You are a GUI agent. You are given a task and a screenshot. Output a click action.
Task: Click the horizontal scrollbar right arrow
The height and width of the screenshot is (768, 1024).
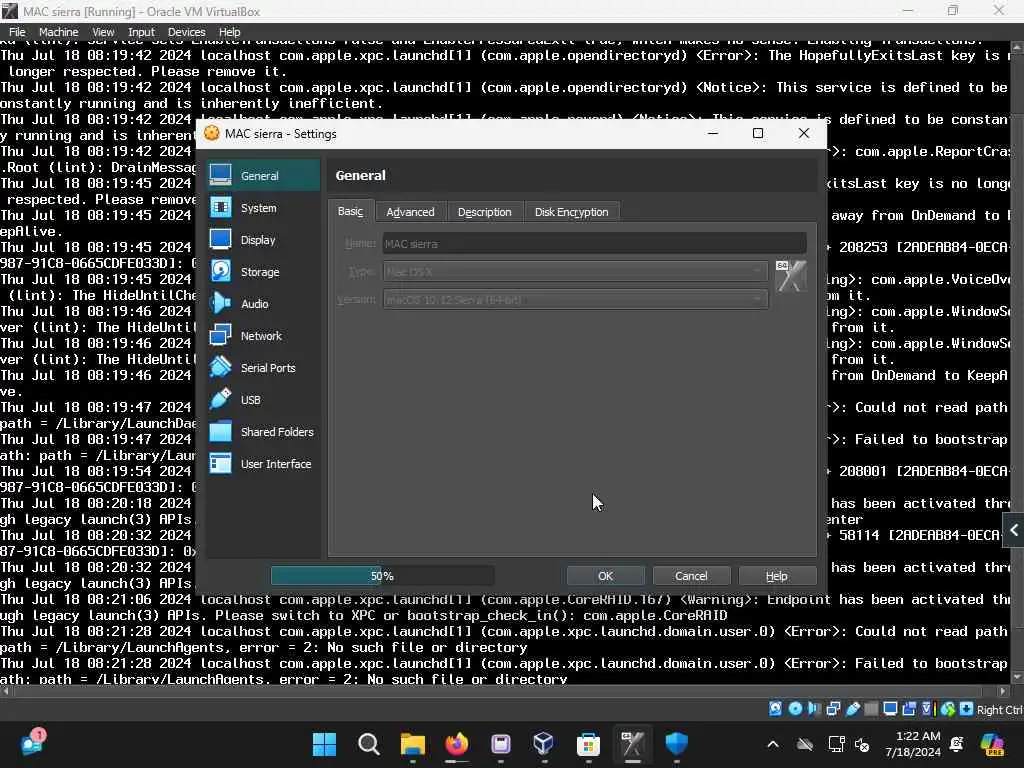click(x=1004, y=691)
